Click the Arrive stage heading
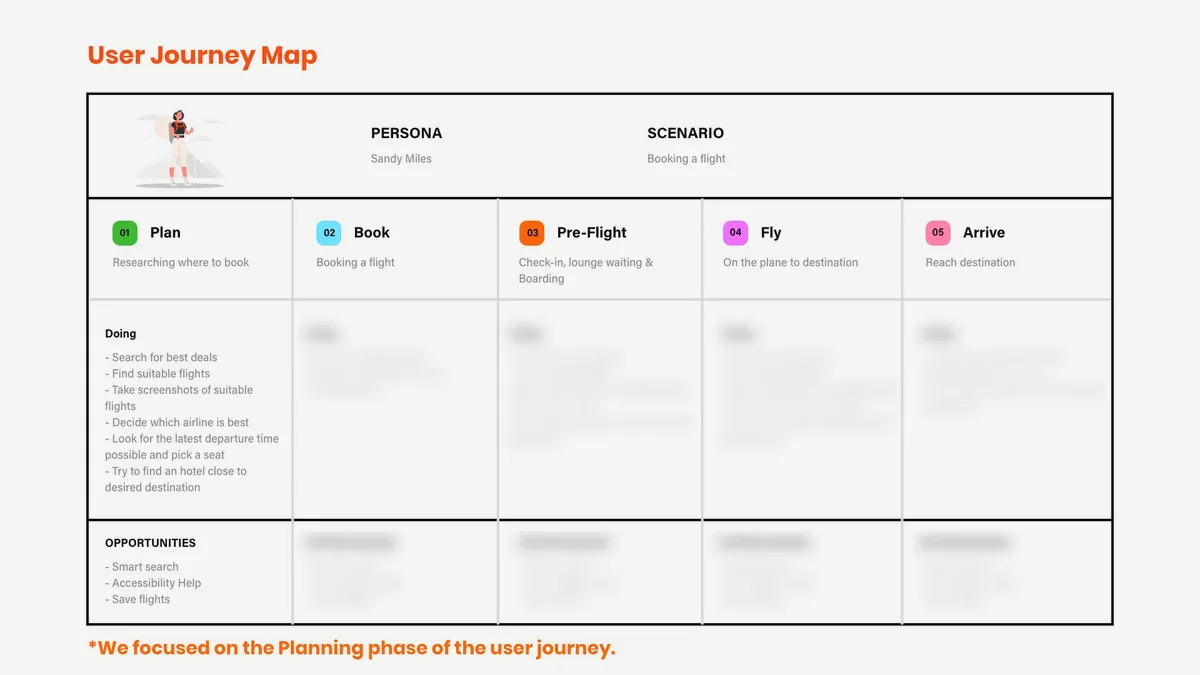This screenshot has width=1200, height=675. pyautogui.click(x=984, y=233)
